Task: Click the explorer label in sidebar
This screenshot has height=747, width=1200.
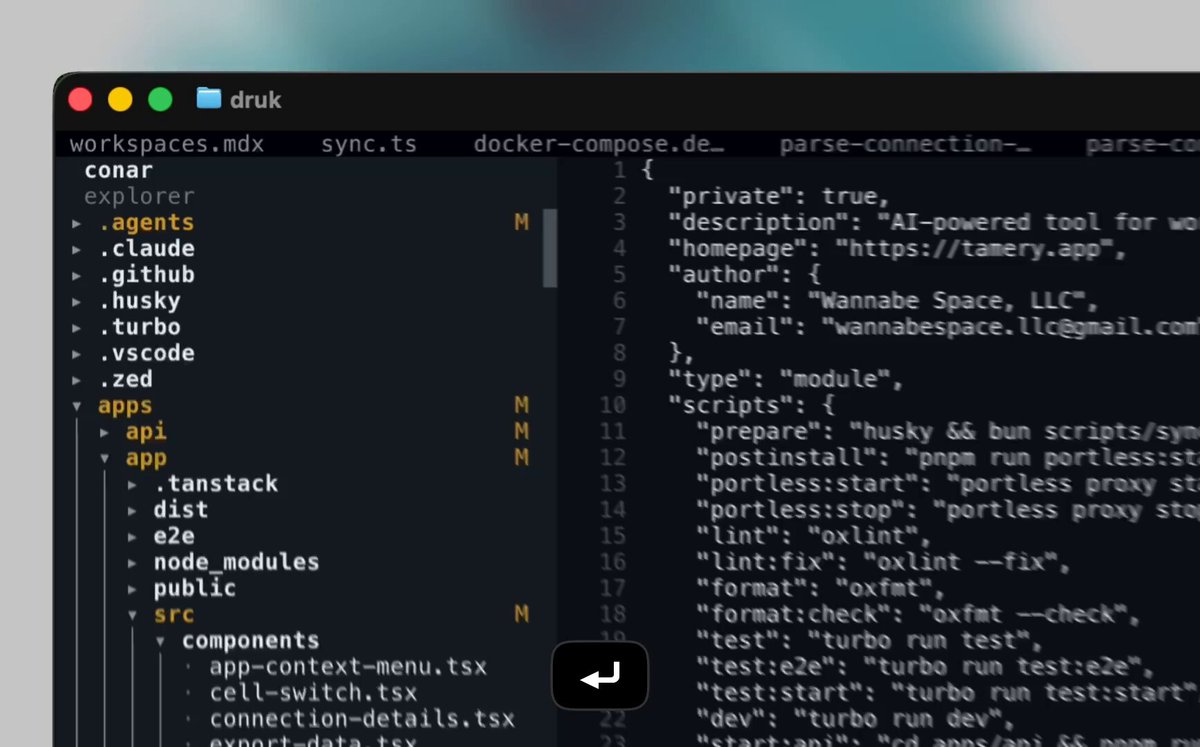Action: [x=140, y=197]
